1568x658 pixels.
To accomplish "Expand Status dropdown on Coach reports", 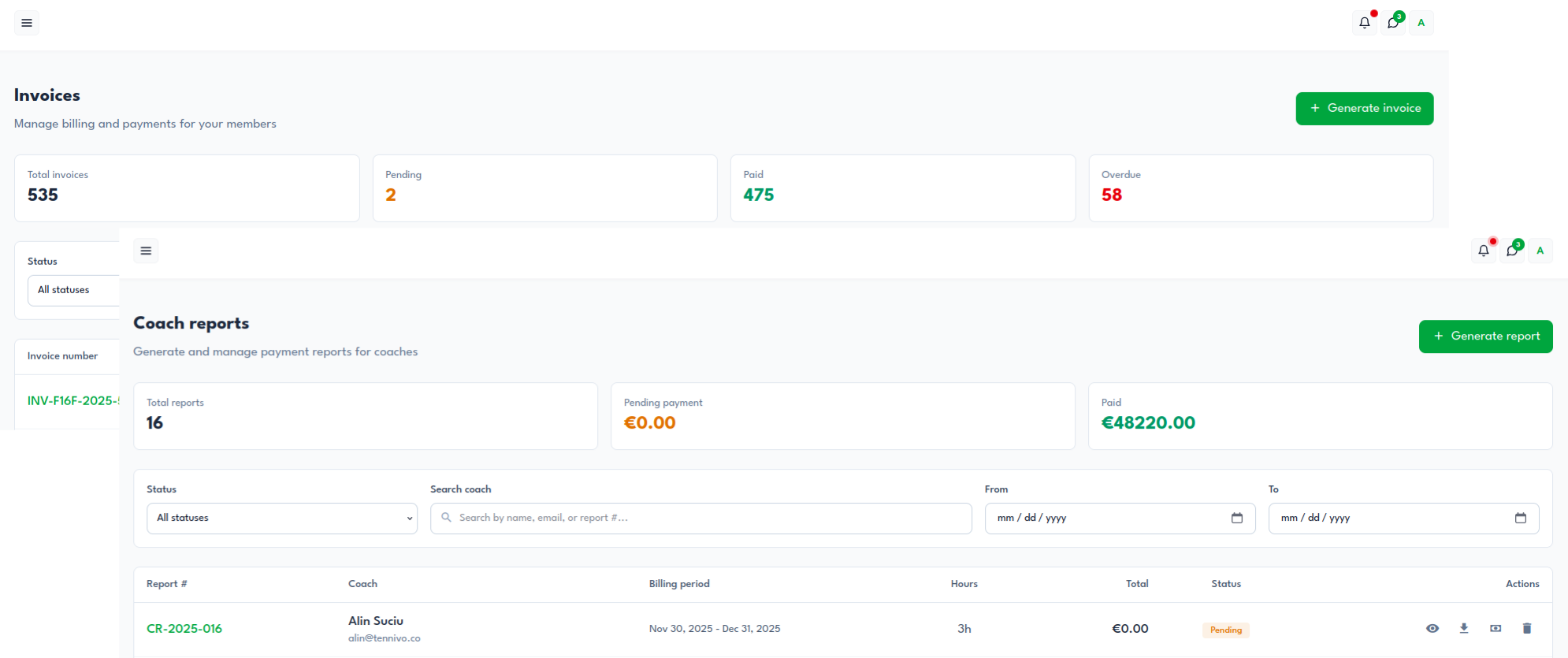I will tap(281, 518).
